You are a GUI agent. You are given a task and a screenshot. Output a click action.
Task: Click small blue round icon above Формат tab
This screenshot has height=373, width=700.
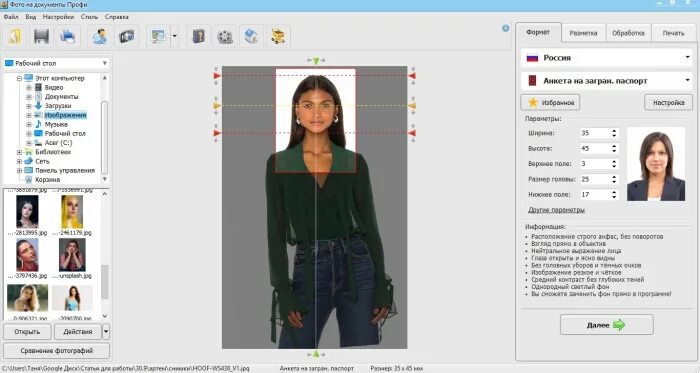(505, 28)
